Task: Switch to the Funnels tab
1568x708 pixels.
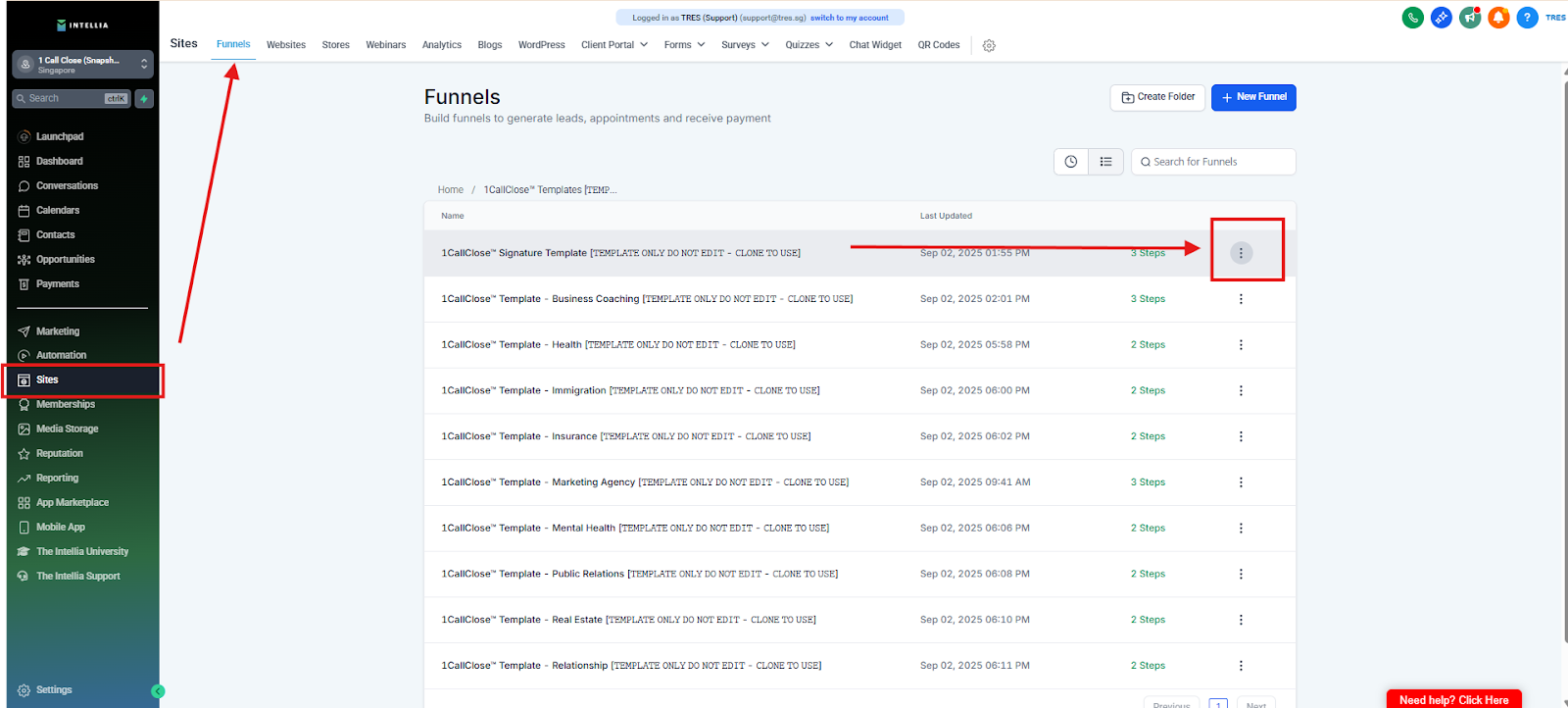Action: click(x=233, y=44)
